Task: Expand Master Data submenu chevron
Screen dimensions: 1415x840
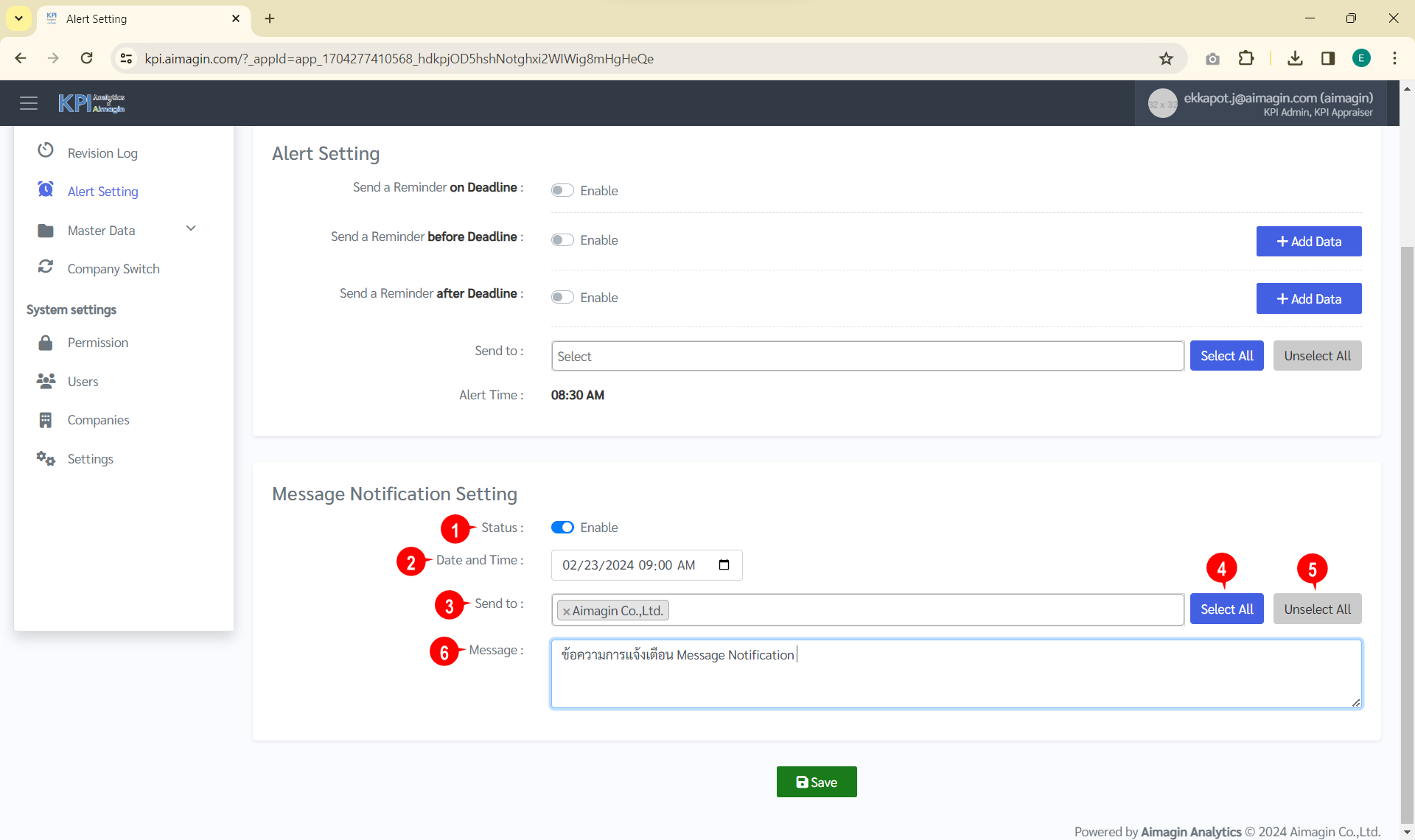Action: 191,229
